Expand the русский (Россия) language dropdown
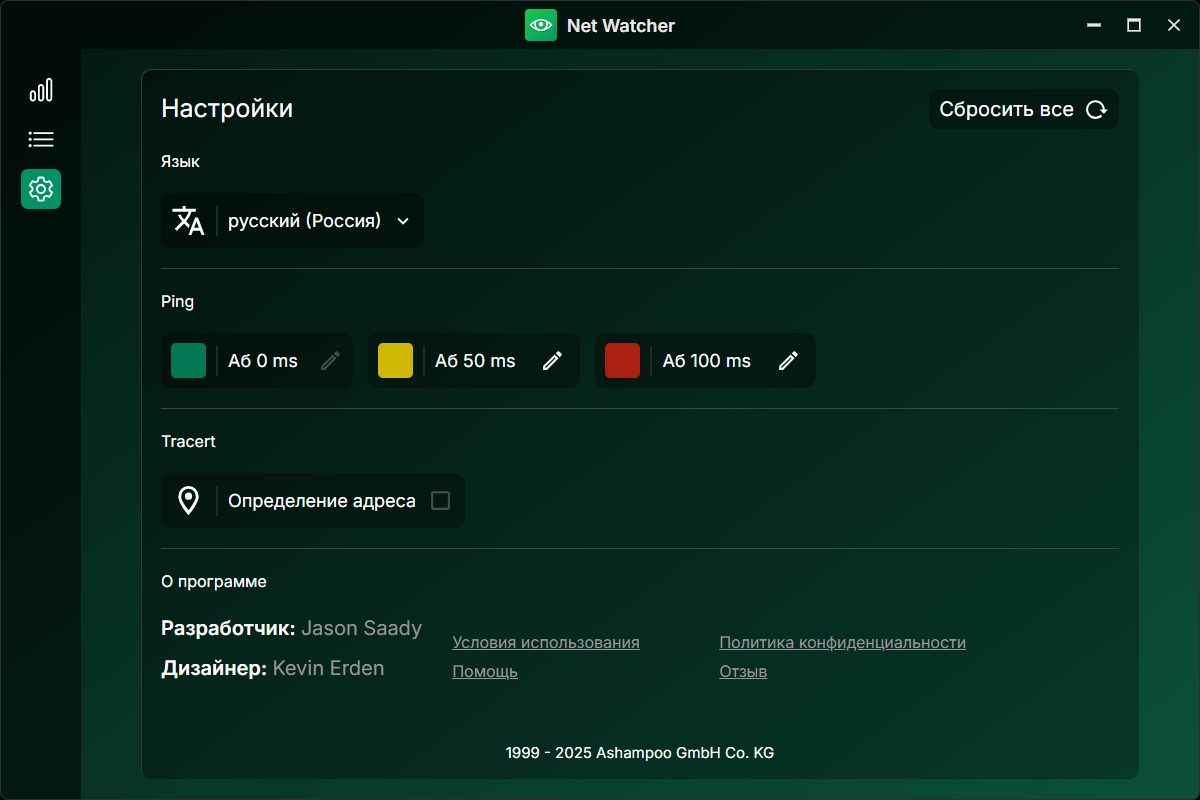 click(x=305, y=221)
